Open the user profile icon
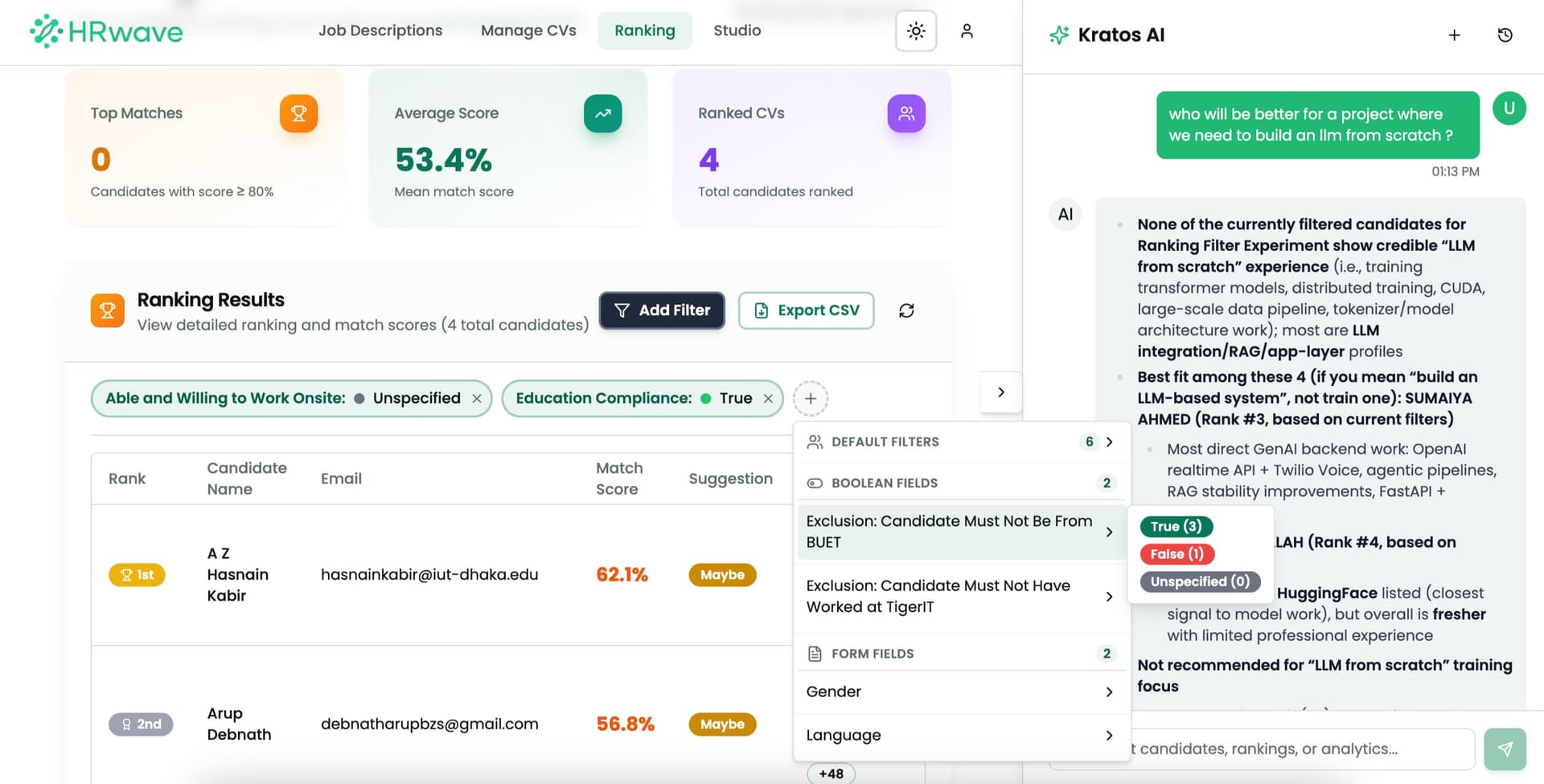The image size is (1544, 784). tap(967, 31)
